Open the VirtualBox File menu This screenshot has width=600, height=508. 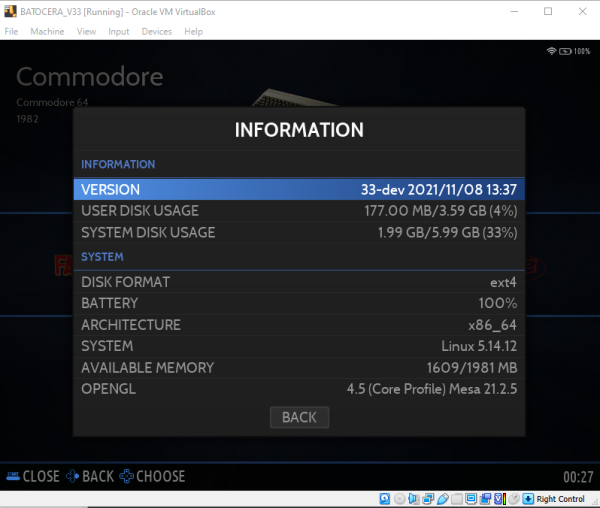(x=11, y=31)
